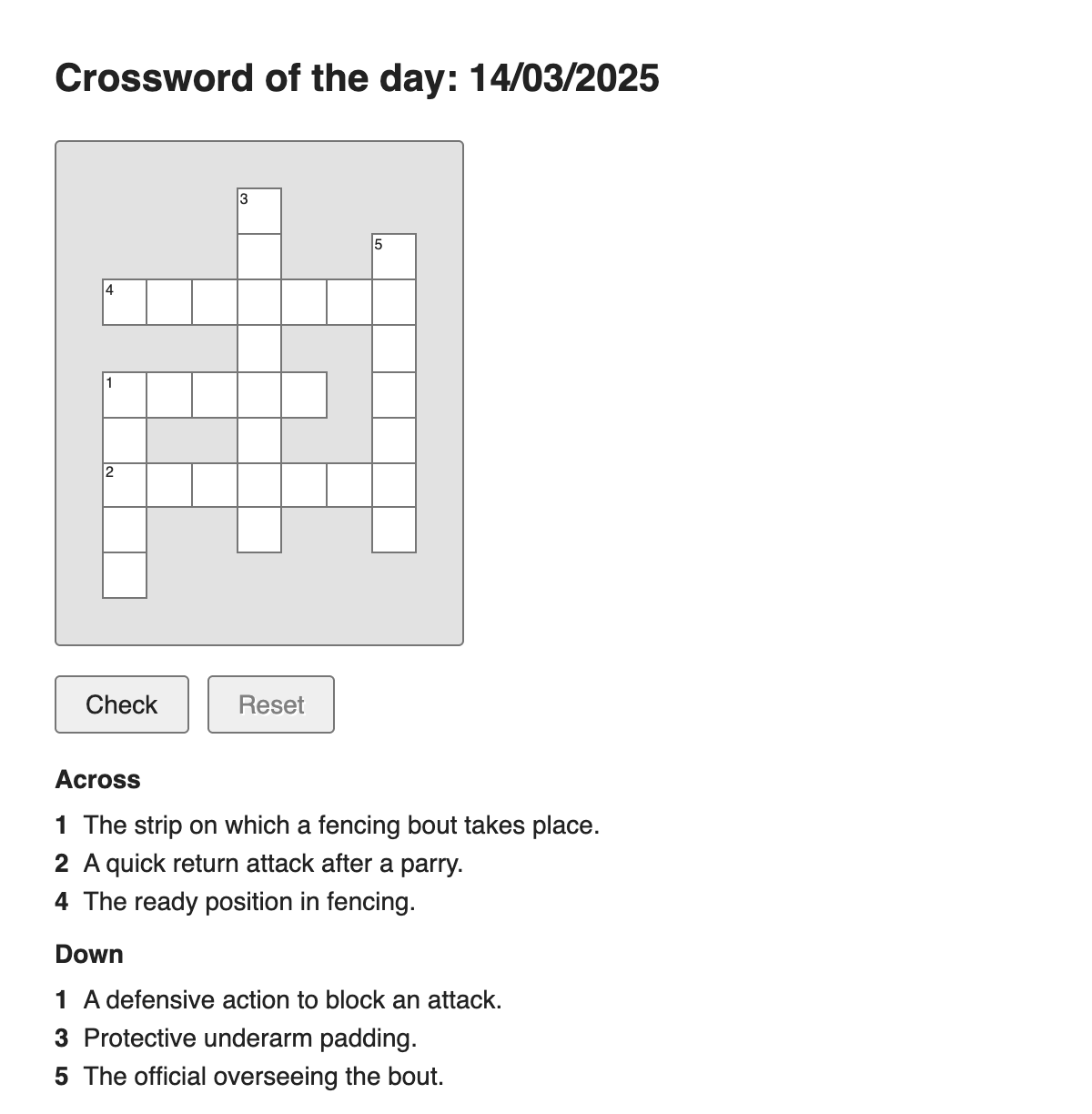1092x1114 pixels.
Task: Click the cell where 3 Down crosses 4 Across
Action: click(259, 302)
